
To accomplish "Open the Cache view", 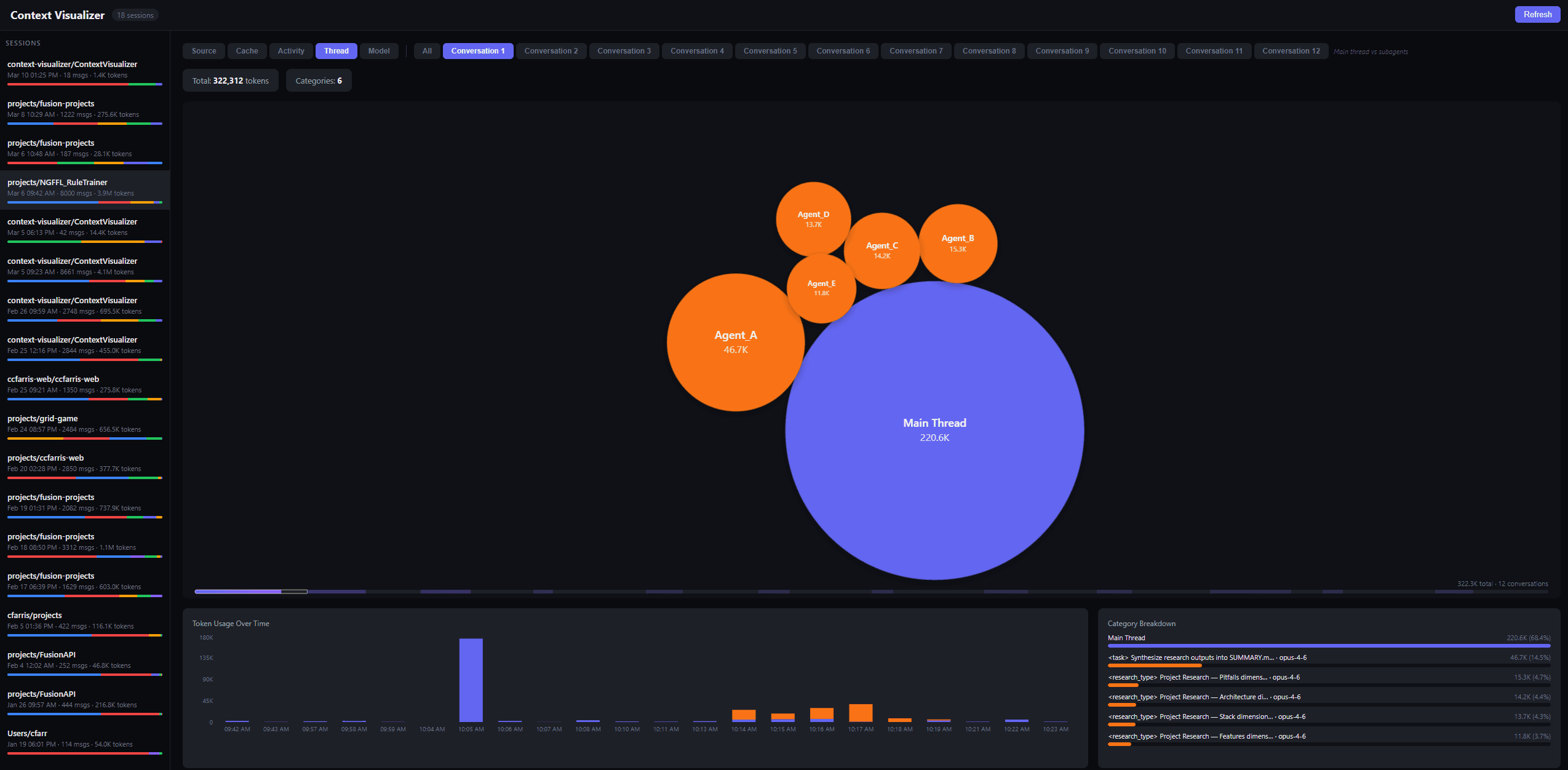I will [247, 51].
